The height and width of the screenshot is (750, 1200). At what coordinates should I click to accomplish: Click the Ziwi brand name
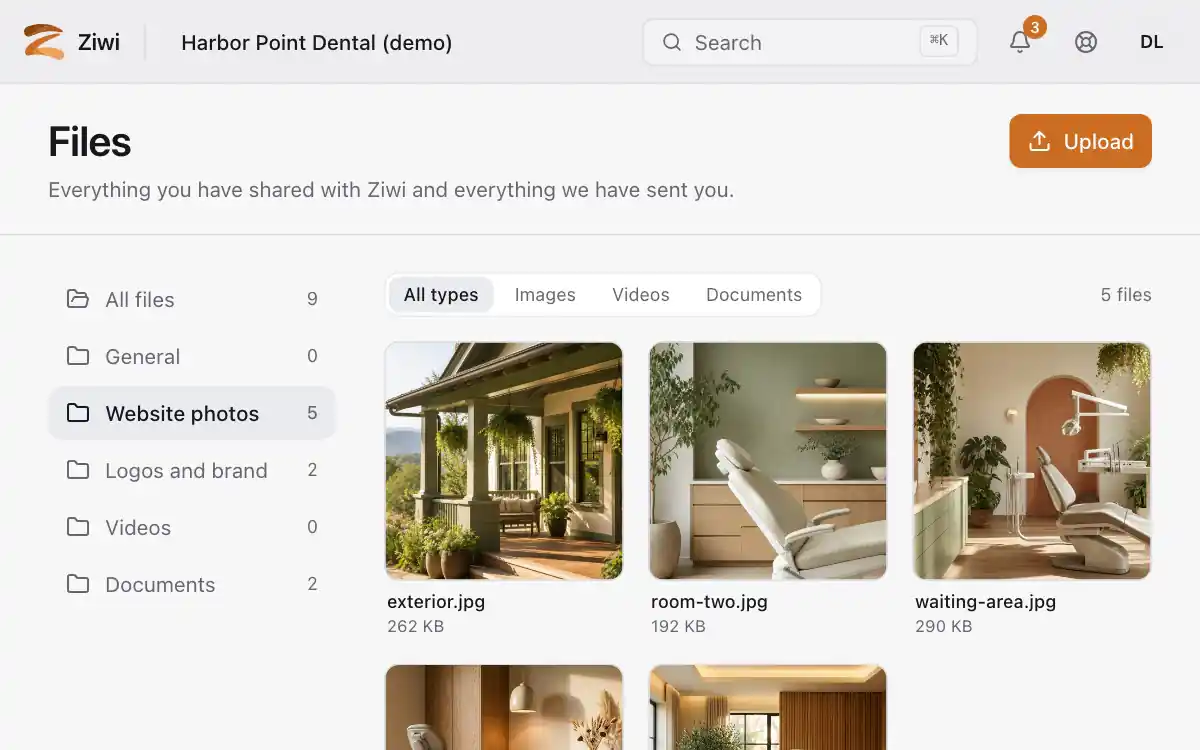[99, 42]
